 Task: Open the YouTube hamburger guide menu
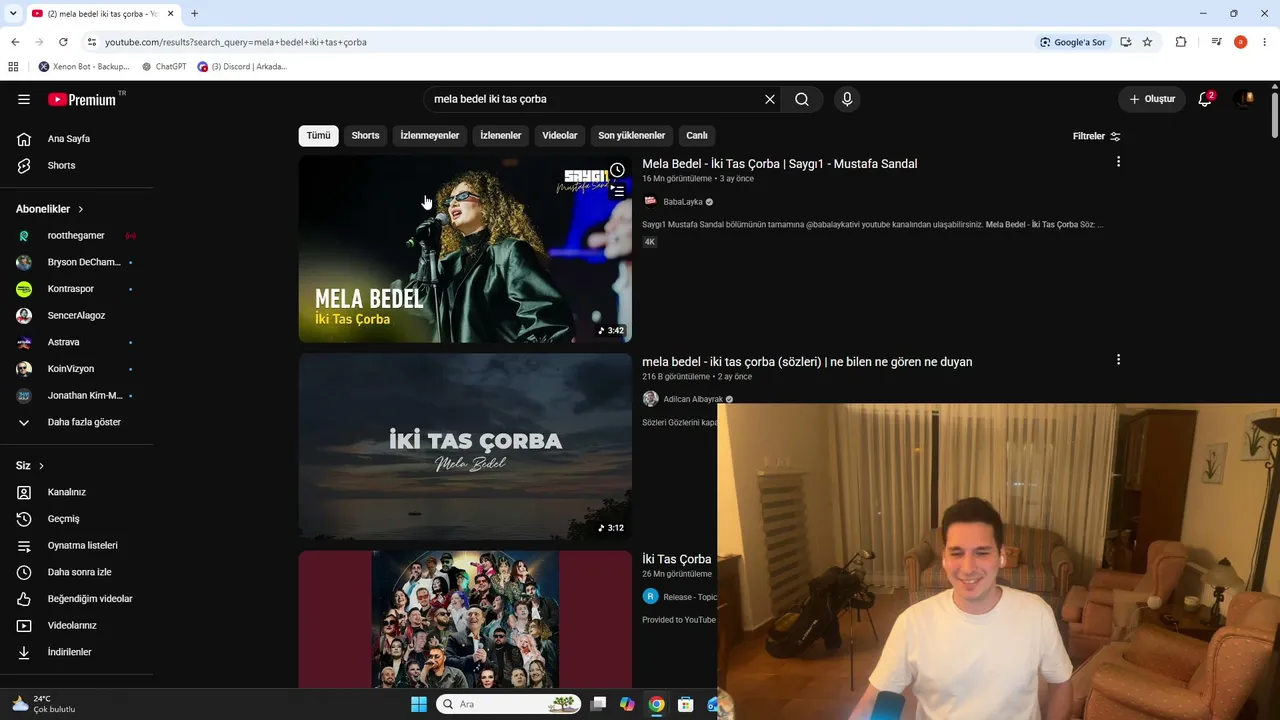[24, 99]
